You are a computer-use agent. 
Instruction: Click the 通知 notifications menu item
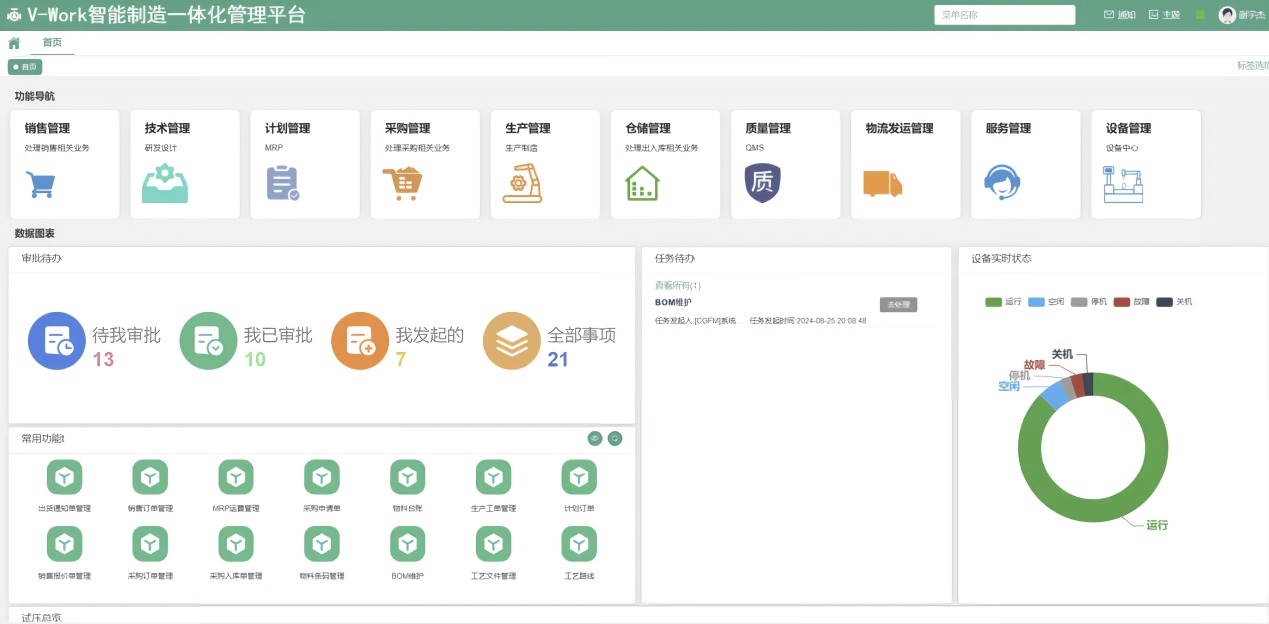tap(1119, 15)
